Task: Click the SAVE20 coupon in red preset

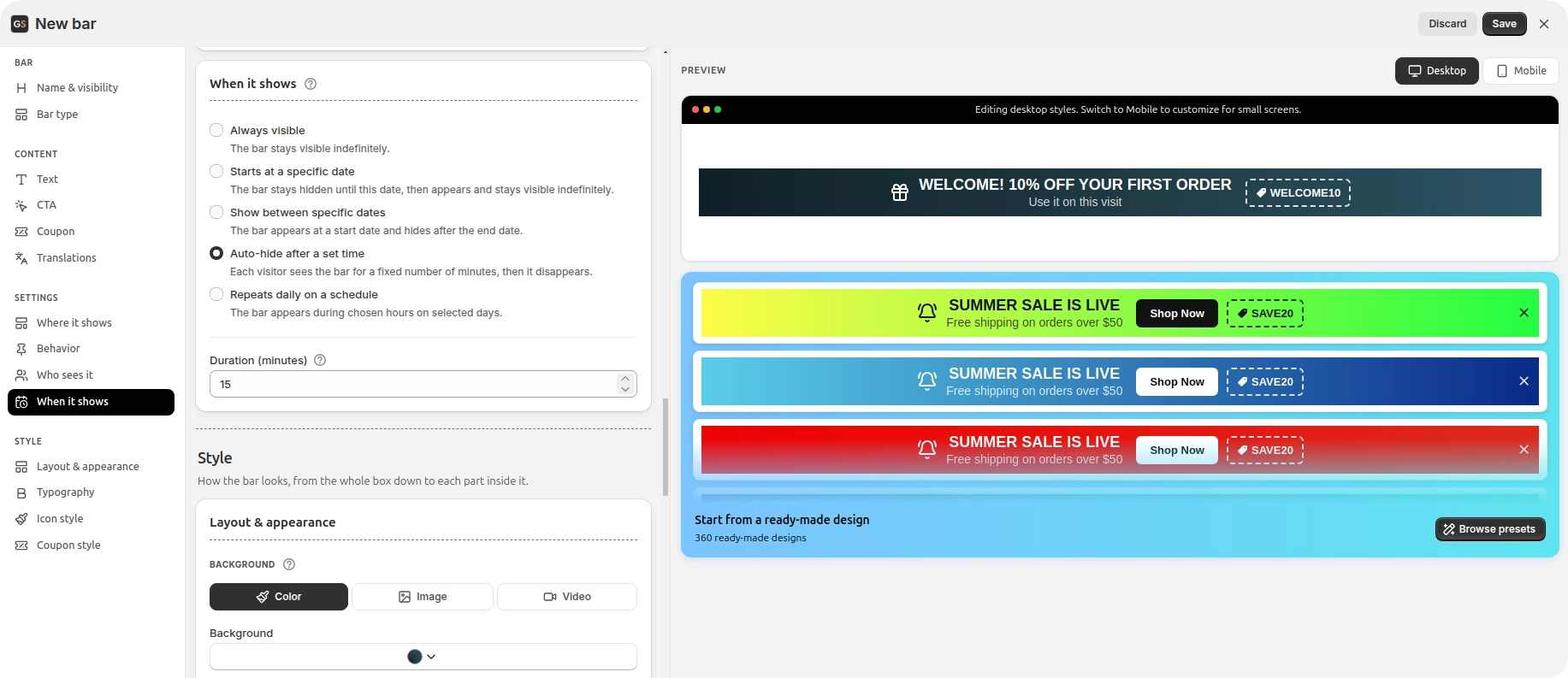Action: [x=1265, y=451]
